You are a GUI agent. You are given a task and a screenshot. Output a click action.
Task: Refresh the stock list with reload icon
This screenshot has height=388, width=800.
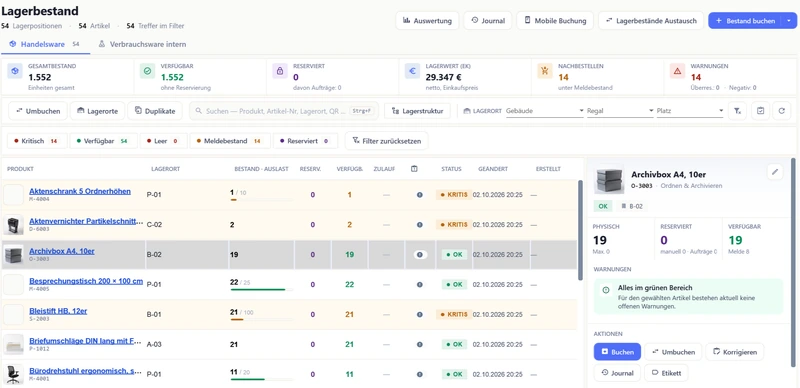point(782,111)
